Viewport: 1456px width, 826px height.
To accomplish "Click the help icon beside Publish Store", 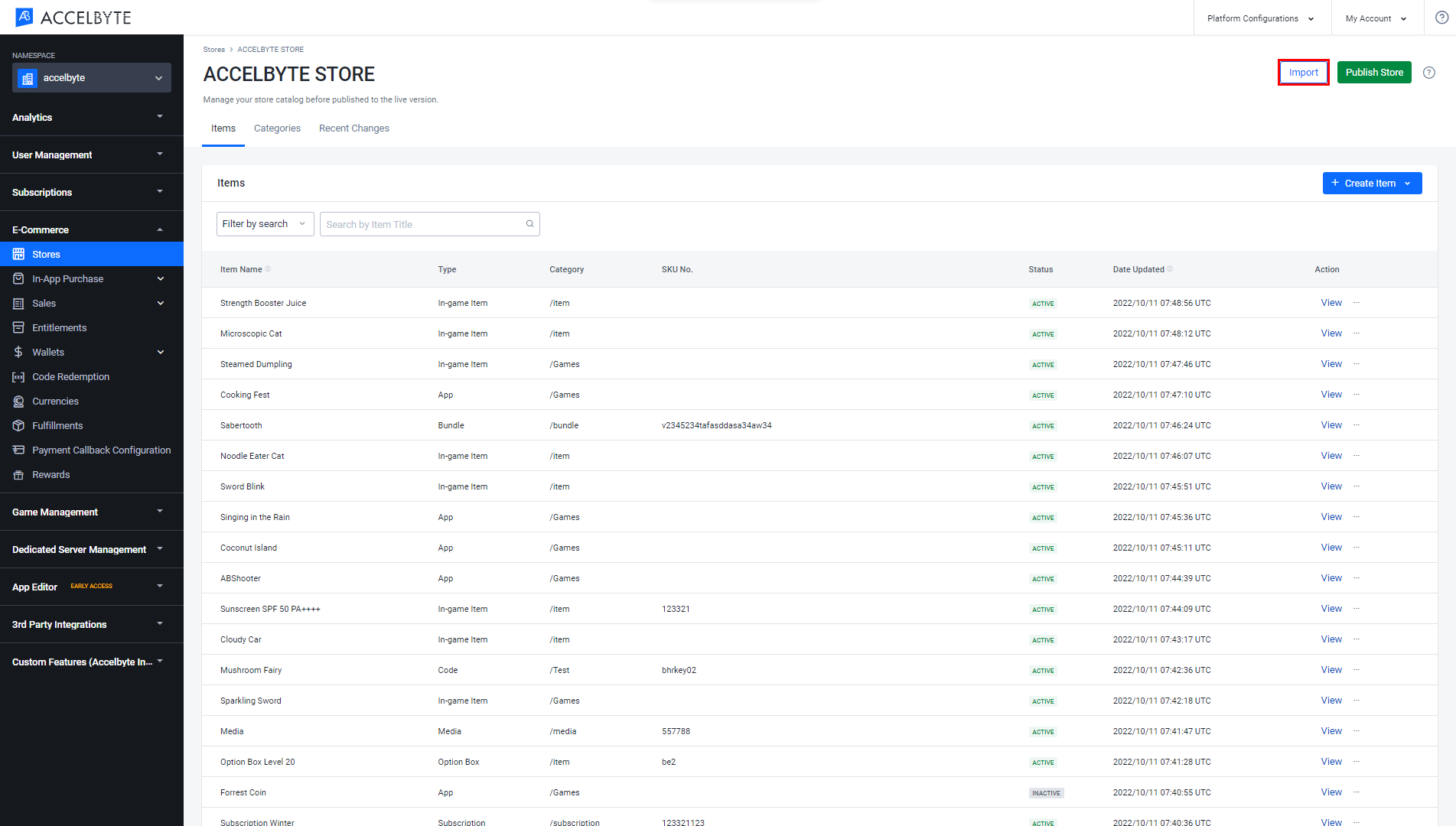I will [x=1428, y=73].
